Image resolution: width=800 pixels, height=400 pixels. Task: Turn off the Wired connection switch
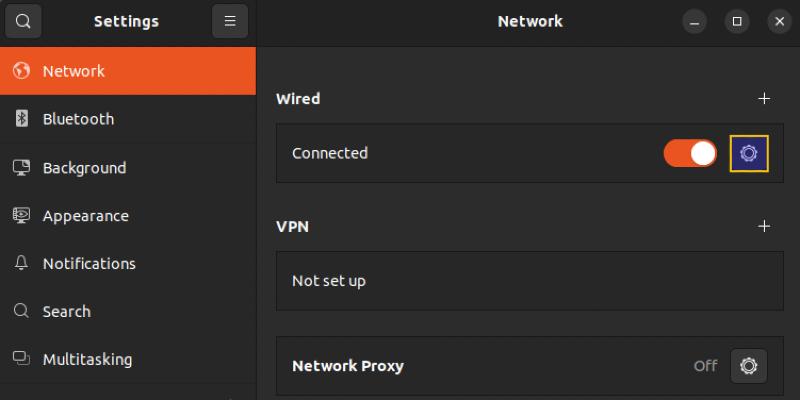(x=690, y=153)
